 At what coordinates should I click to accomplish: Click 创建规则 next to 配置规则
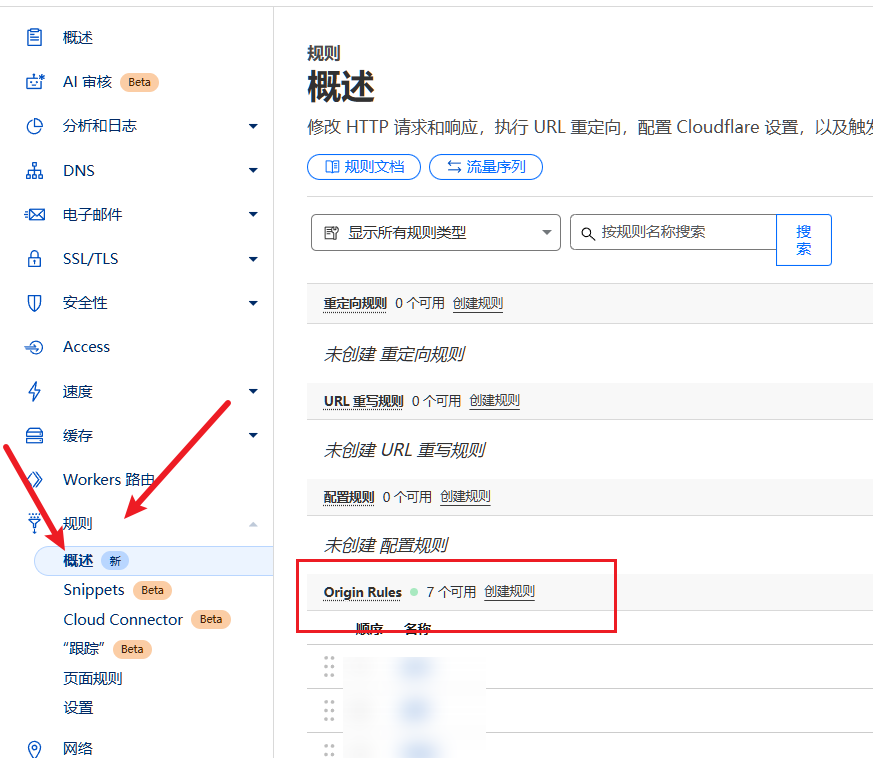pyautogui.click(x=465, y=497)
